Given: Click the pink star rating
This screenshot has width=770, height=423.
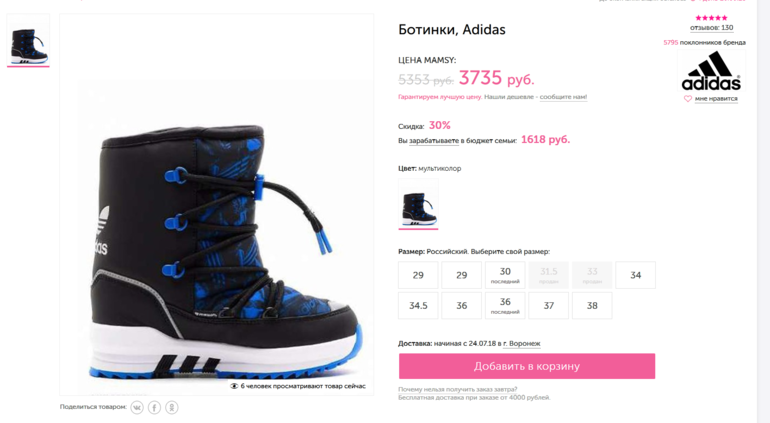Looking at the screenshot, I should [711, 18].
